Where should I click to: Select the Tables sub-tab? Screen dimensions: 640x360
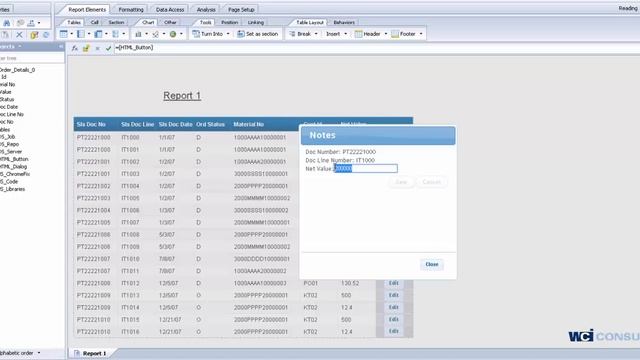73,22
